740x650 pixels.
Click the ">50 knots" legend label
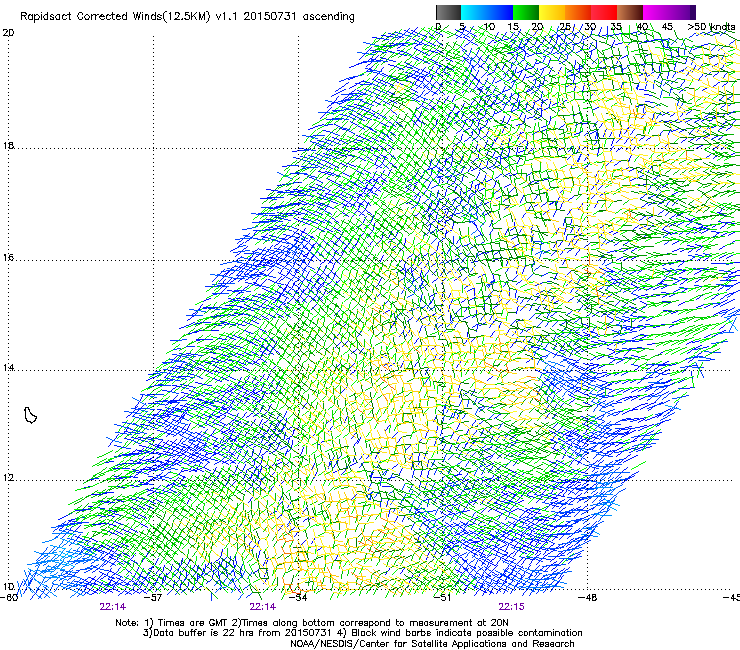click(x=711, y=26)
